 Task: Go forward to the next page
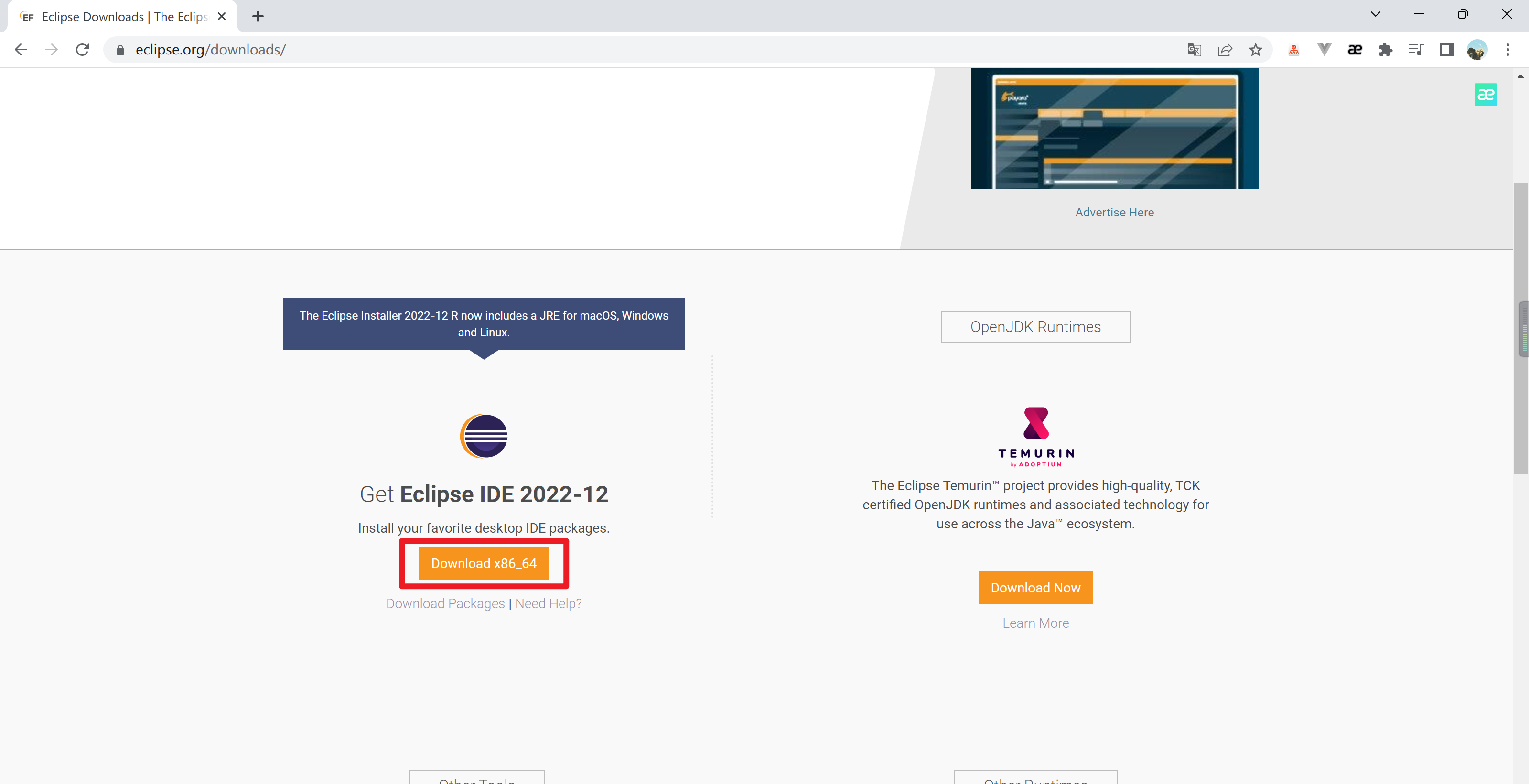pyautogui.click(x=52, y=50)
